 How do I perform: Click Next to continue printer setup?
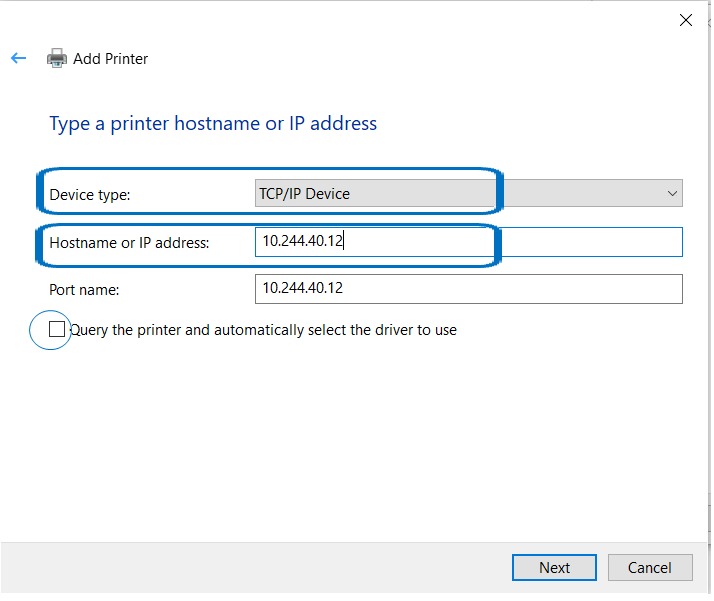coord(554,567)
